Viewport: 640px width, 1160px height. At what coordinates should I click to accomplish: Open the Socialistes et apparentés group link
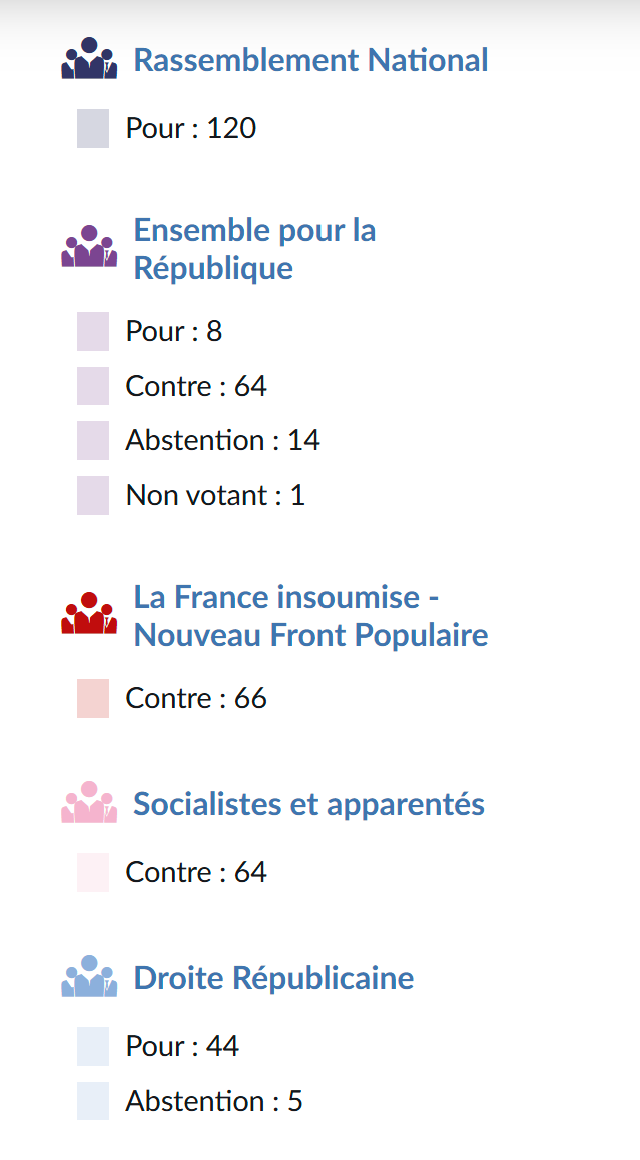309,804
